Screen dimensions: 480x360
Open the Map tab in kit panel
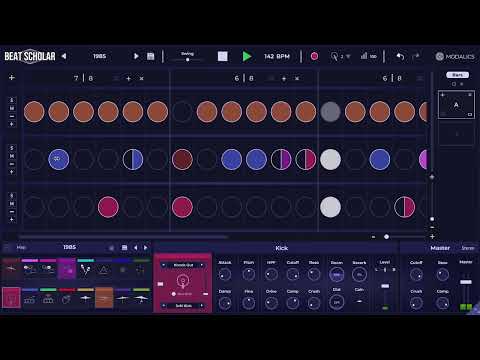point(21,247)
